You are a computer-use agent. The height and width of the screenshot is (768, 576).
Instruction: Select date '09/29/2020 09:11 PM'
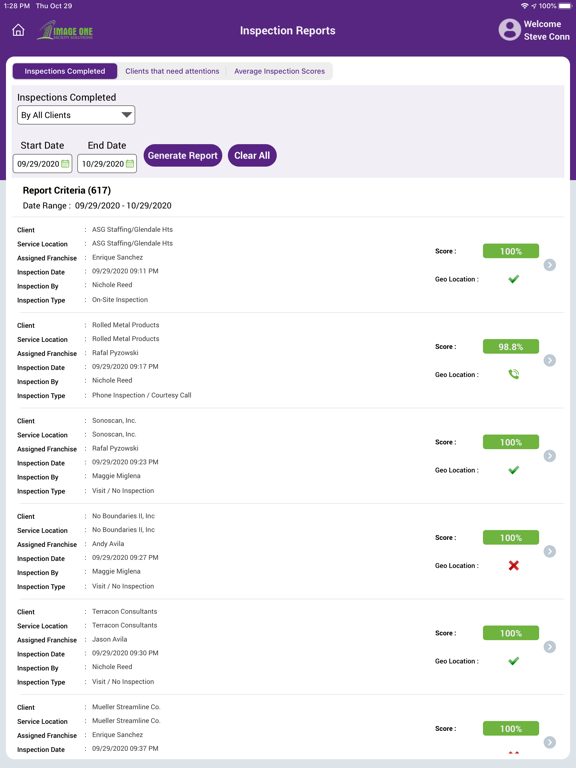click(x=125, y=271)
